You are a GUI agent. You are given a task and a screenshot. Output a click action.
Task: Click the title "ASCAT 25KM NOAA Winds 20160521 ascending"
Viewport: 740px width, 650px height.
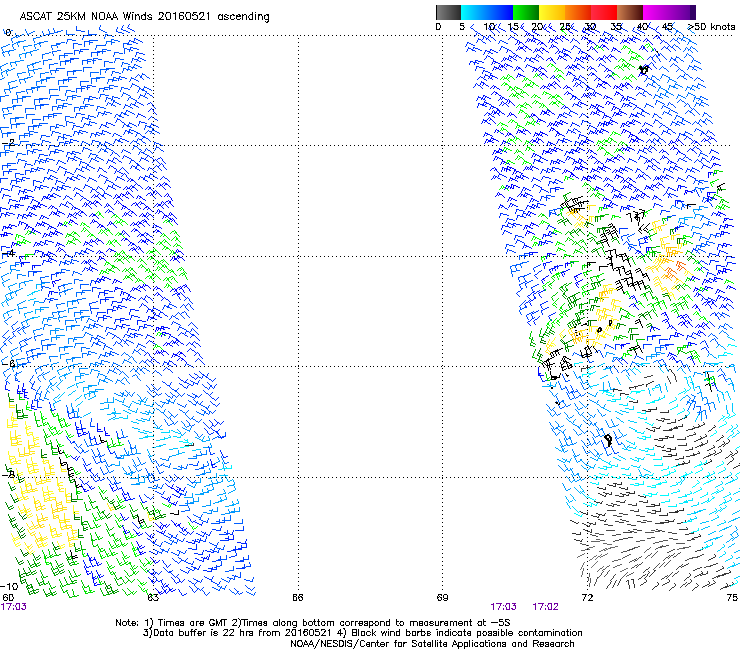pos(144,17)
